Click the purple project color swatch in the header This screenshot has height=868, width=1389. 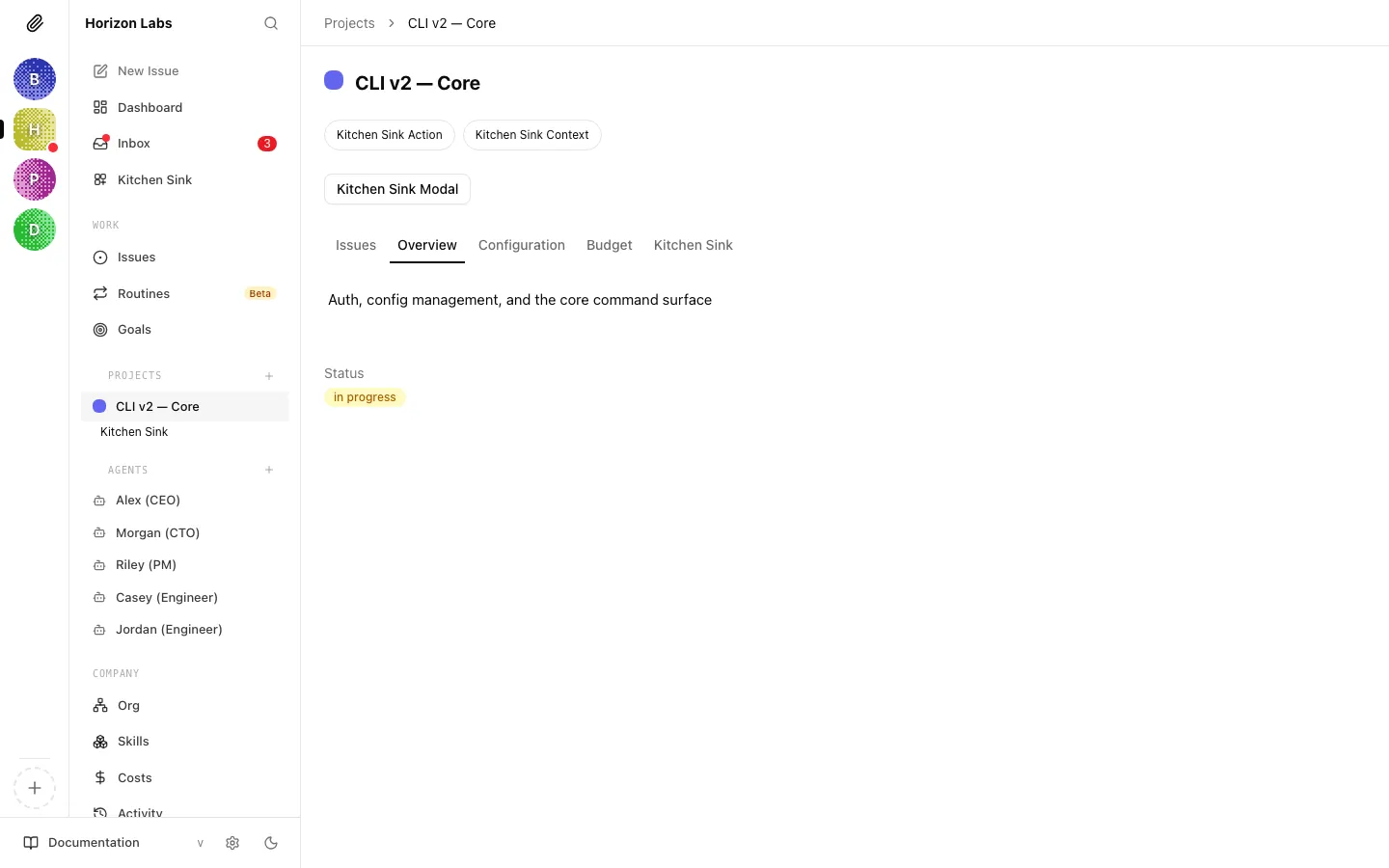(334, 80)
